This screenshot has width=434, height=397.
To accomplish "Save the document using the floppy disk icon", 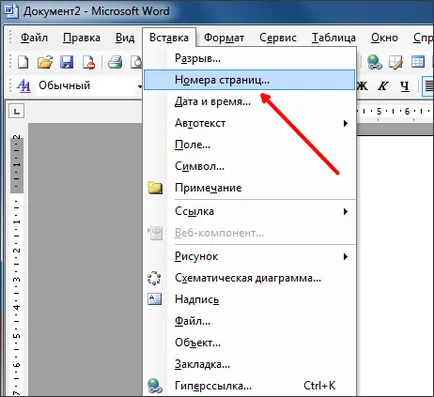I will tap(67, 62).
